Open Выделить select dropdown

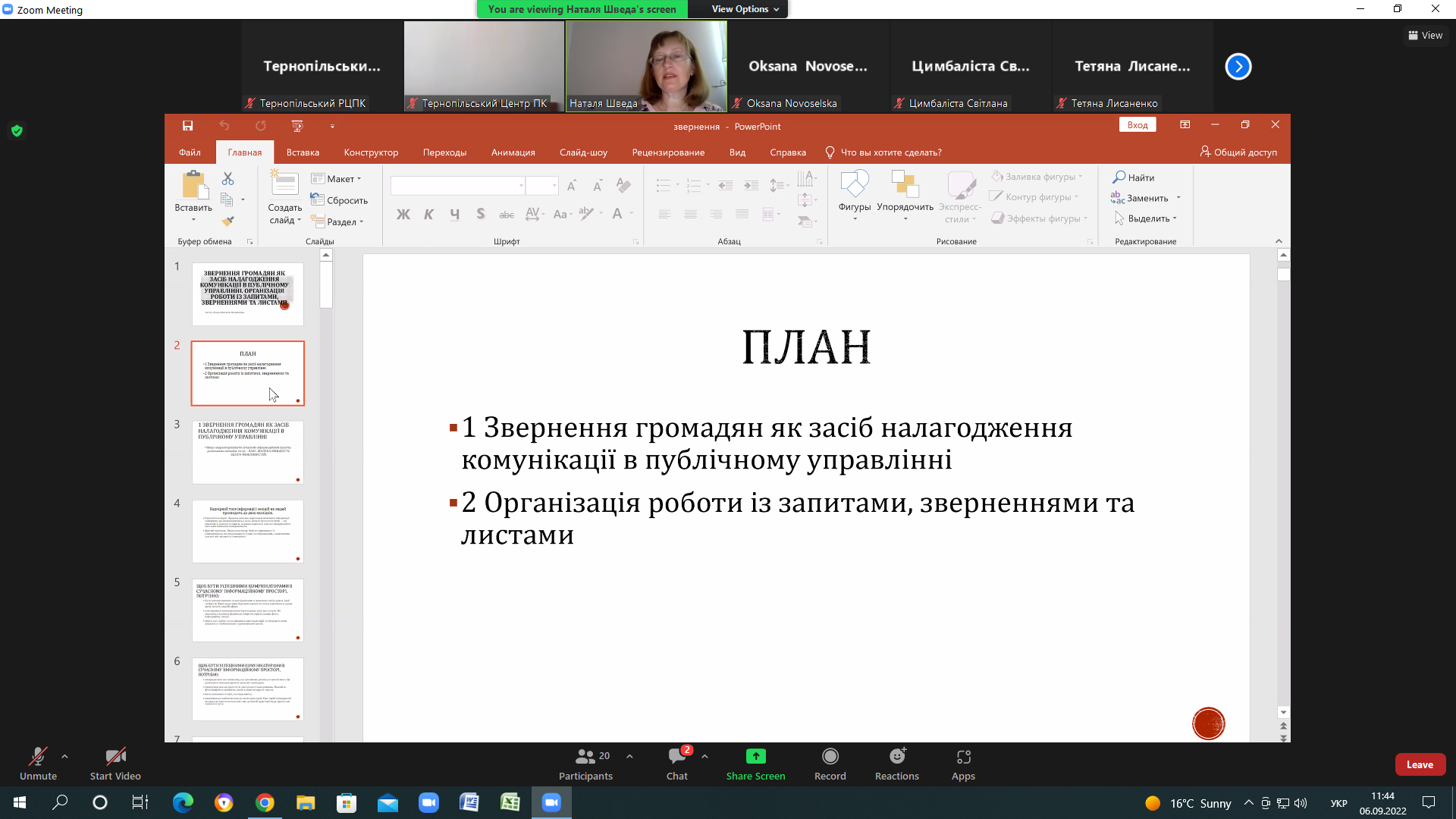point(1145,218)
